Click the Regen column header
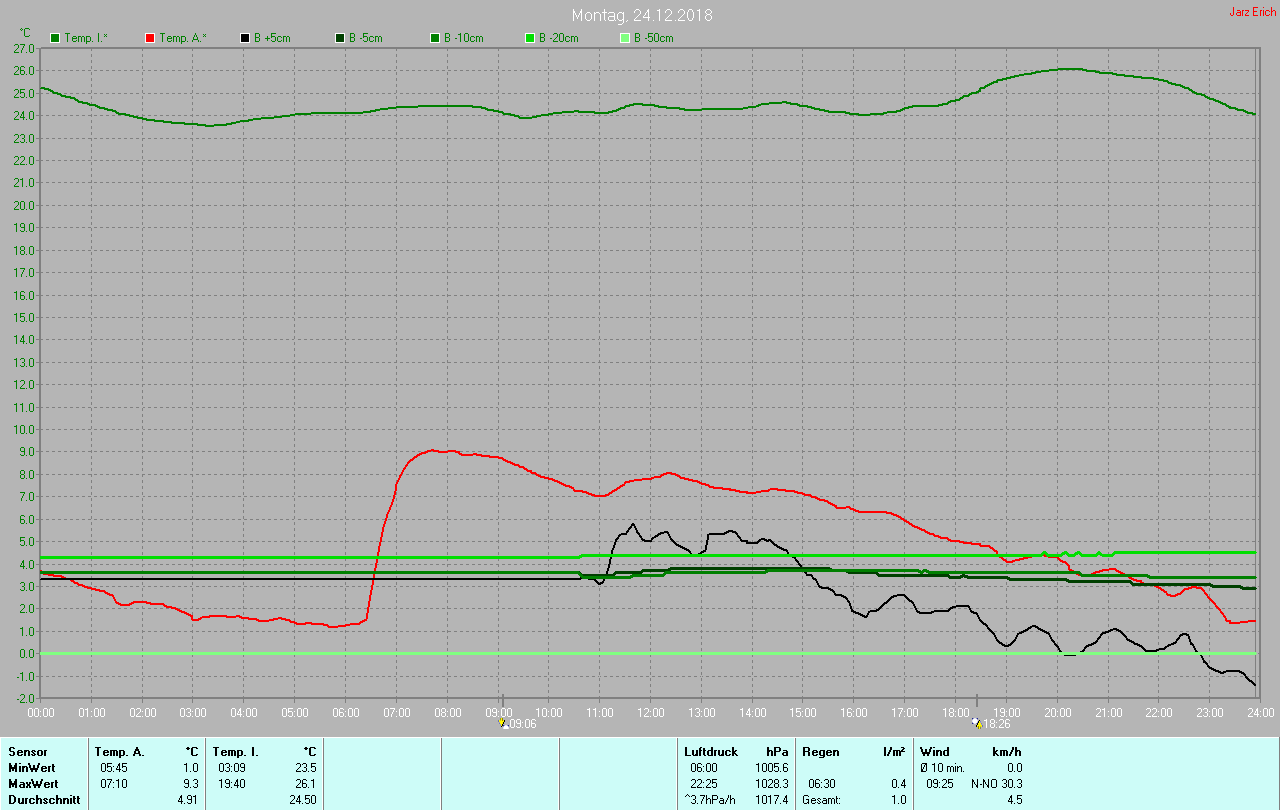The image size is (1280, 810). click(x=820, y=751)
